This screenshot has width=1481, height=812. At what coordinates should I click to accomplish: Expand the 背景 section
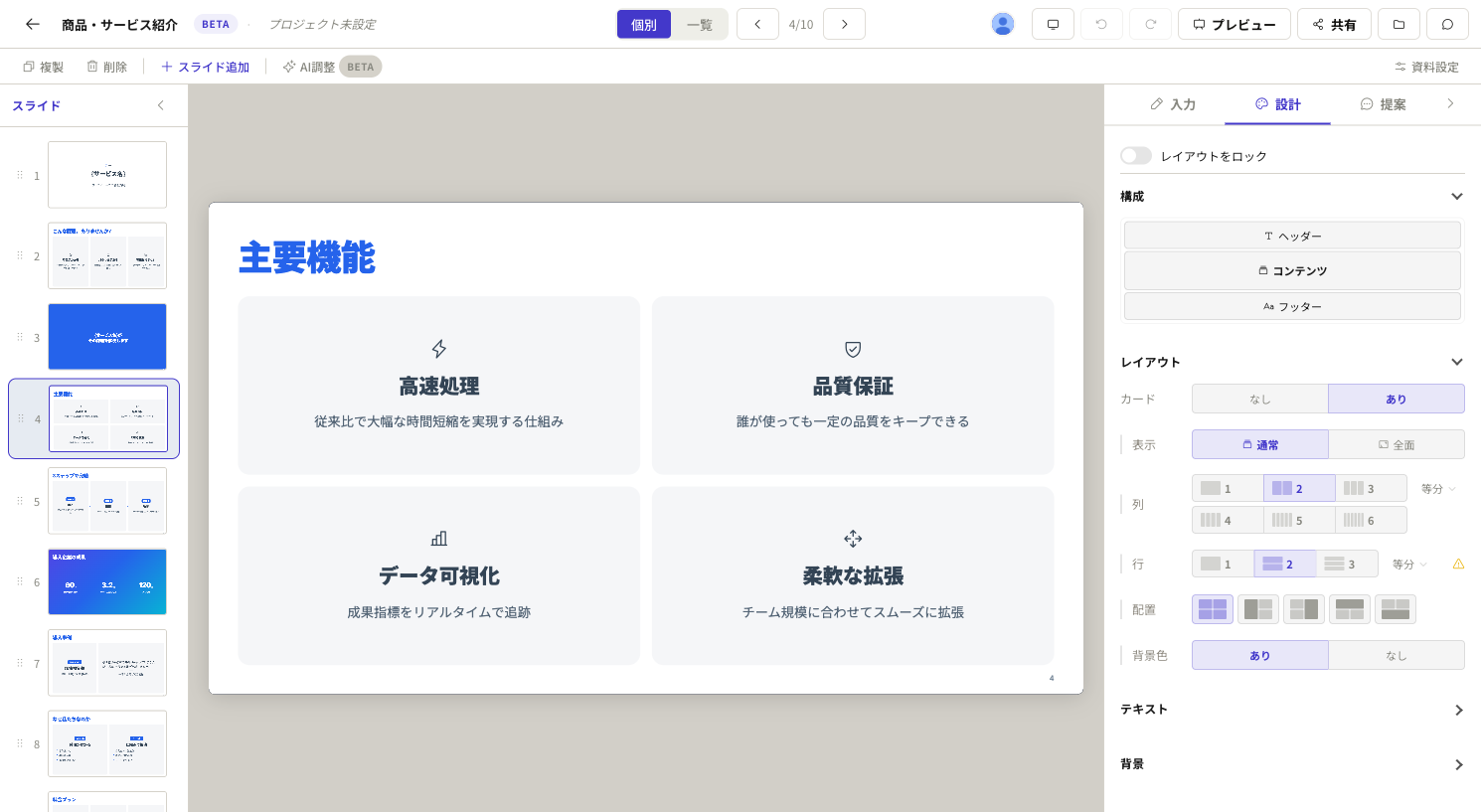[x=1458, y=764]
